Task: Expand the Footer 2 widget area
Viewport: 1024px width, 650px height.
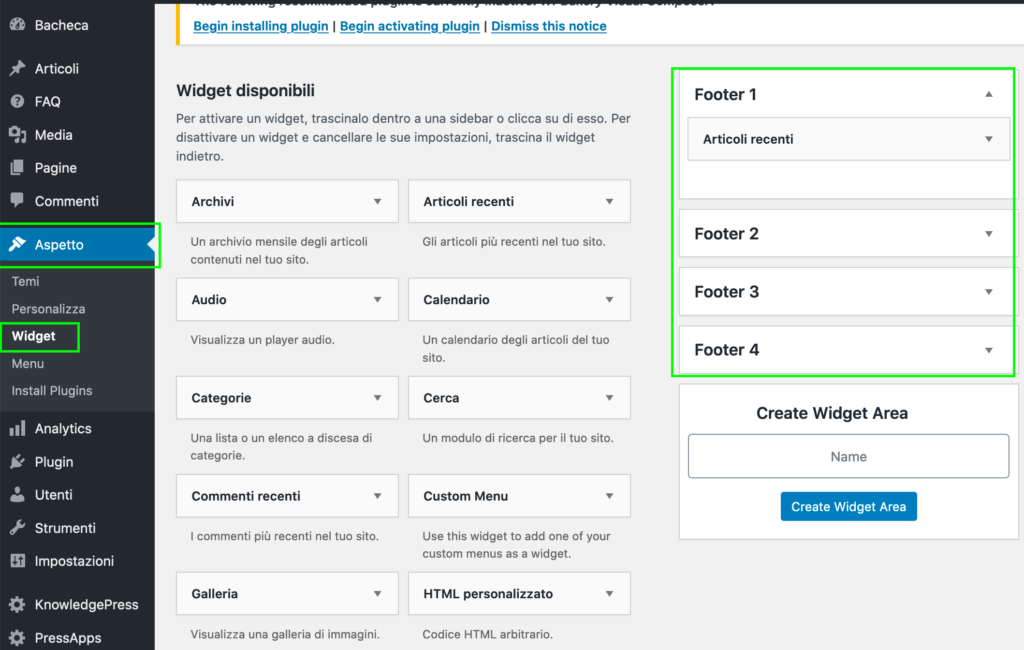Action: click(988, 234)
